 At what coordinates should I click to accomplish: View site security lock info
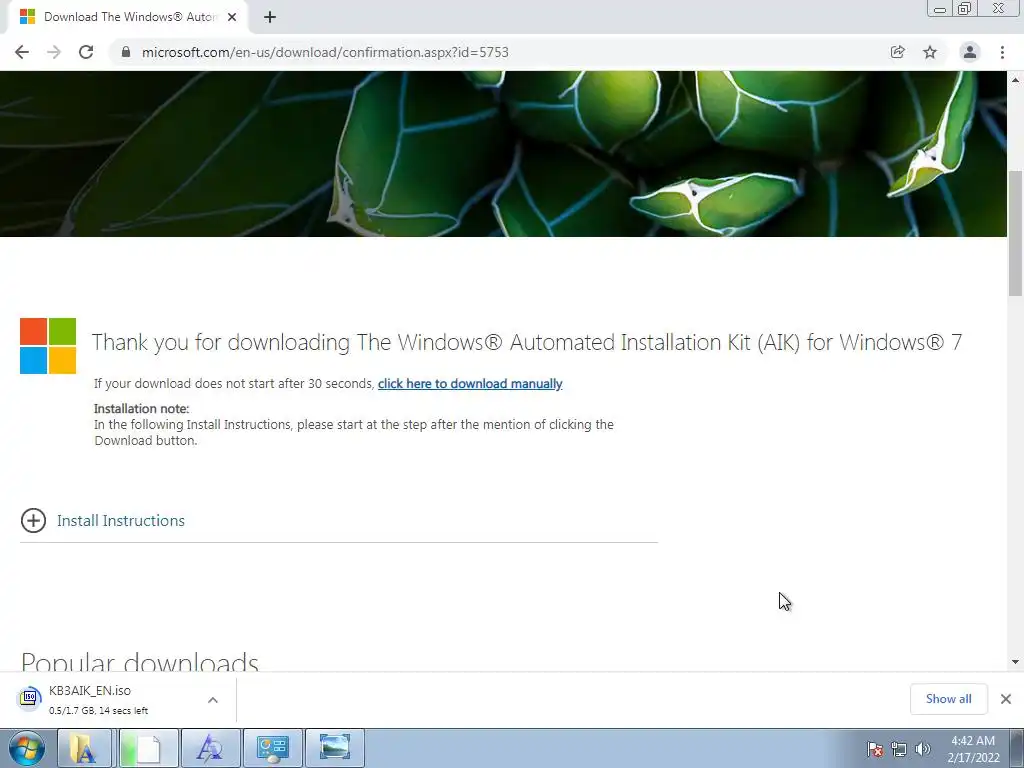[126, 52]
